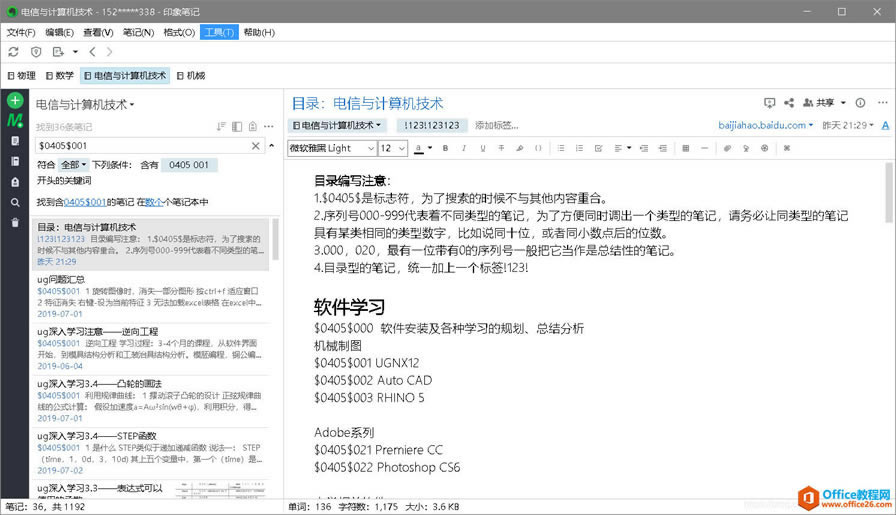Screen dimensions: 896x515
Task: Click the green new note plus button
Action: (15, 101)
